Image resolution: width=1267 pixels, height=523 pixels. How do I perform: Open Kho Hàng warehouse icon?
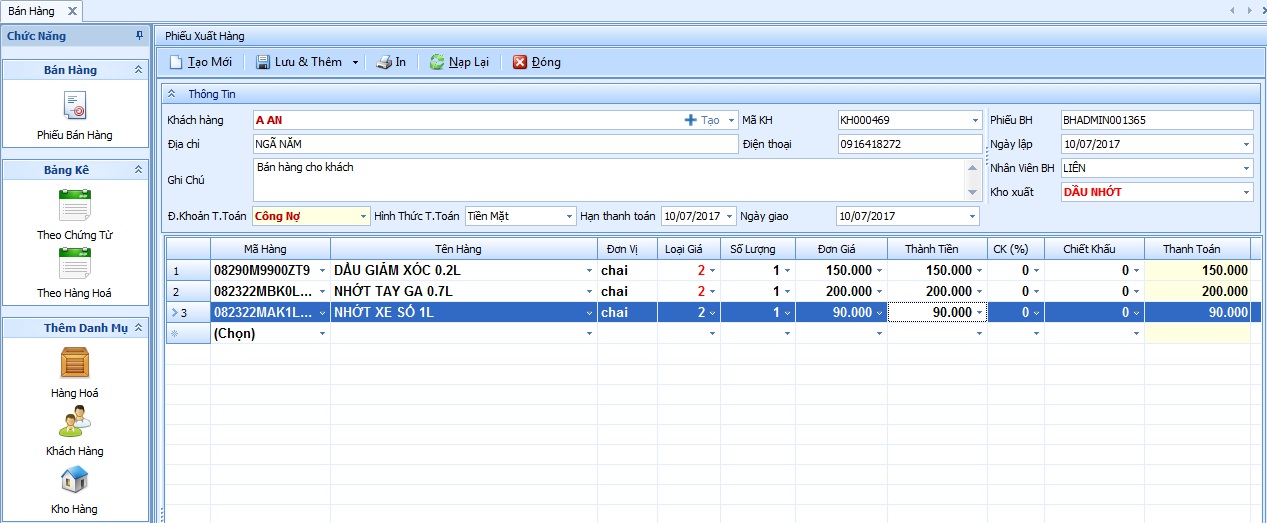click(x=75, y=480)
